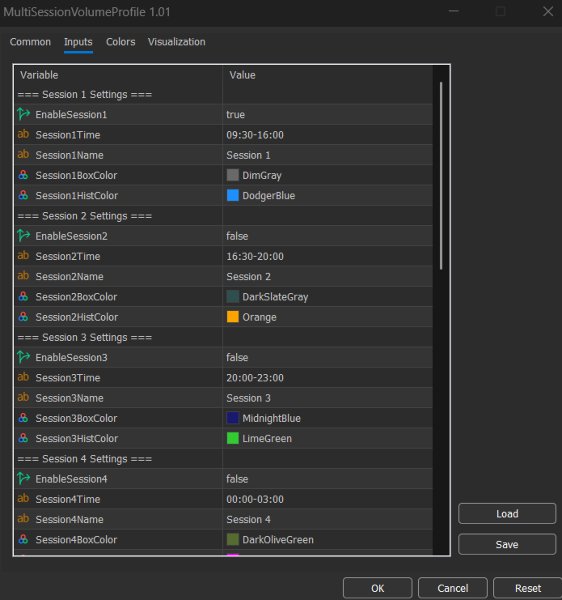Click the color icon beside Session2BoxColor

click(x=23, y=297)
